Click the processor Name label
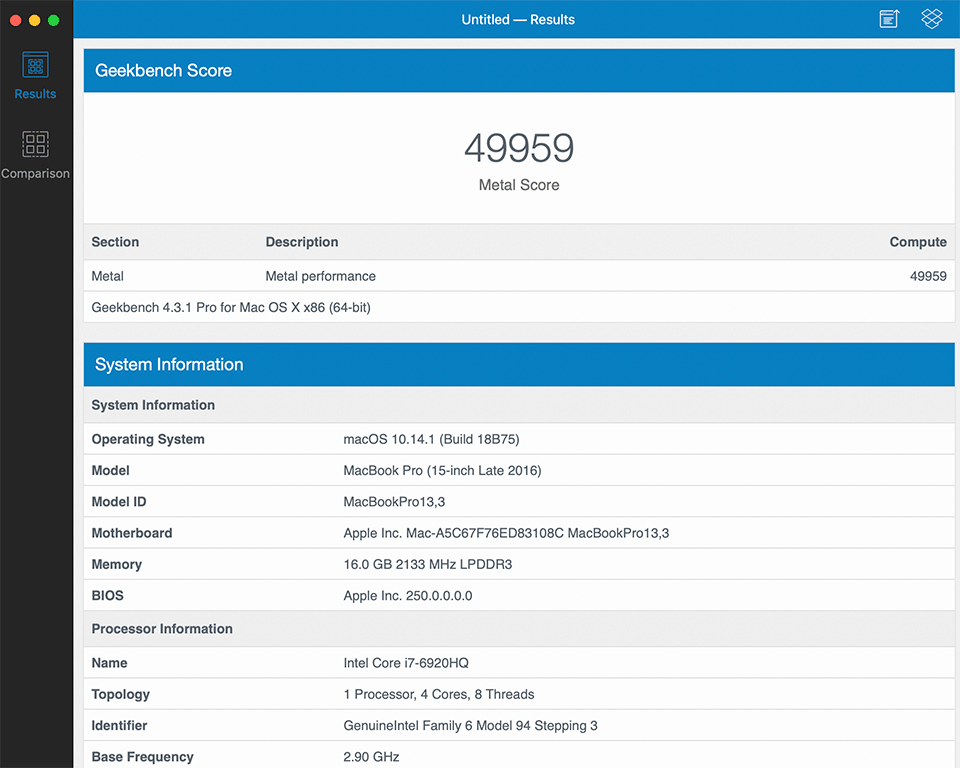 point(110,663)
